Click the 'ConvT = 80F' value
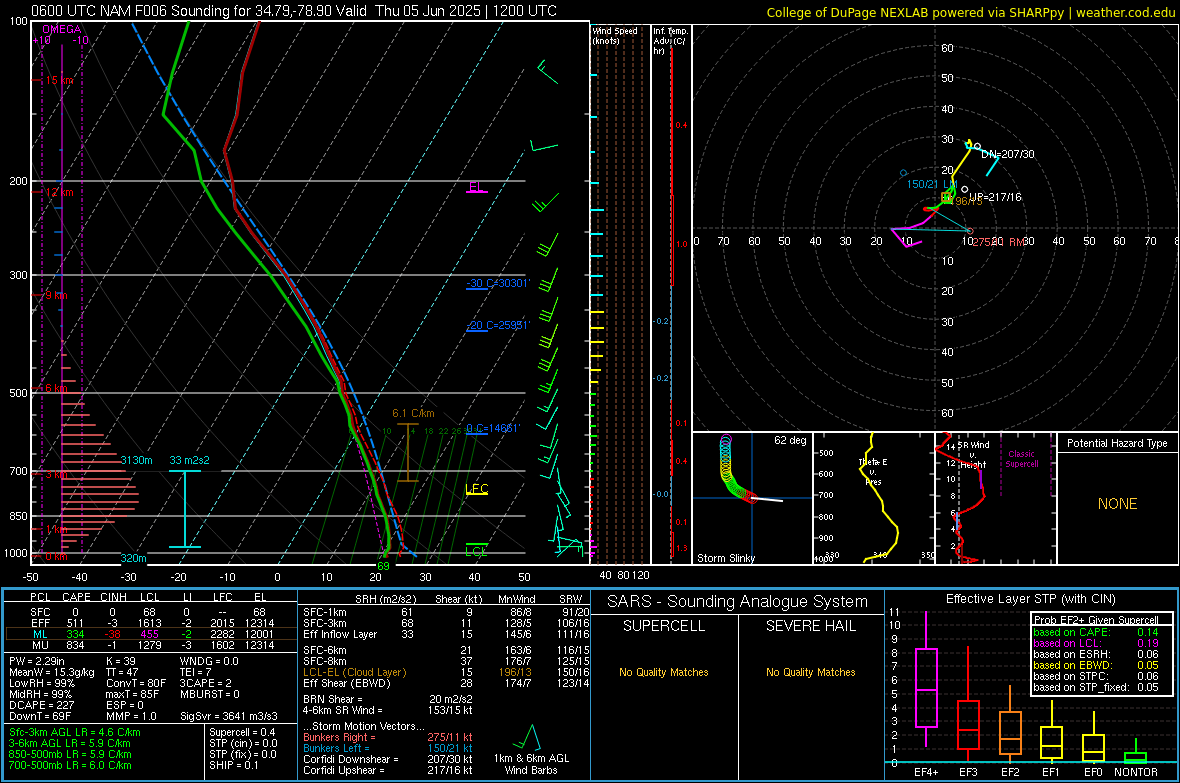The height and width of the screenshot is (783, 1180). click(135, 684)
